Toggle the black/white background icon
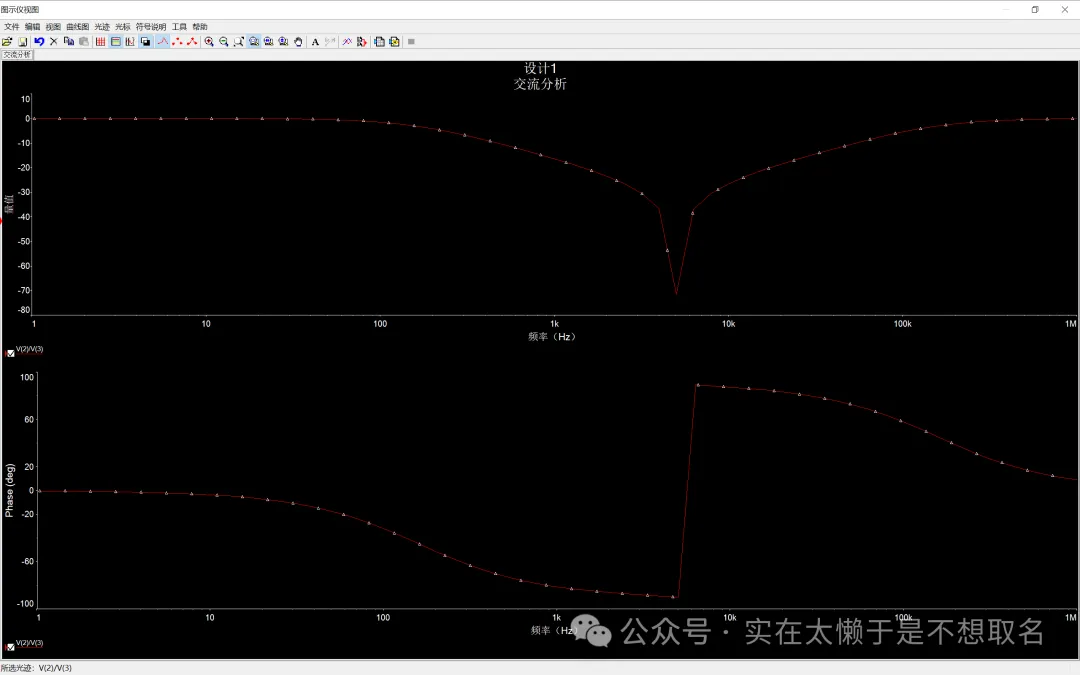 (x=146, y=42)
